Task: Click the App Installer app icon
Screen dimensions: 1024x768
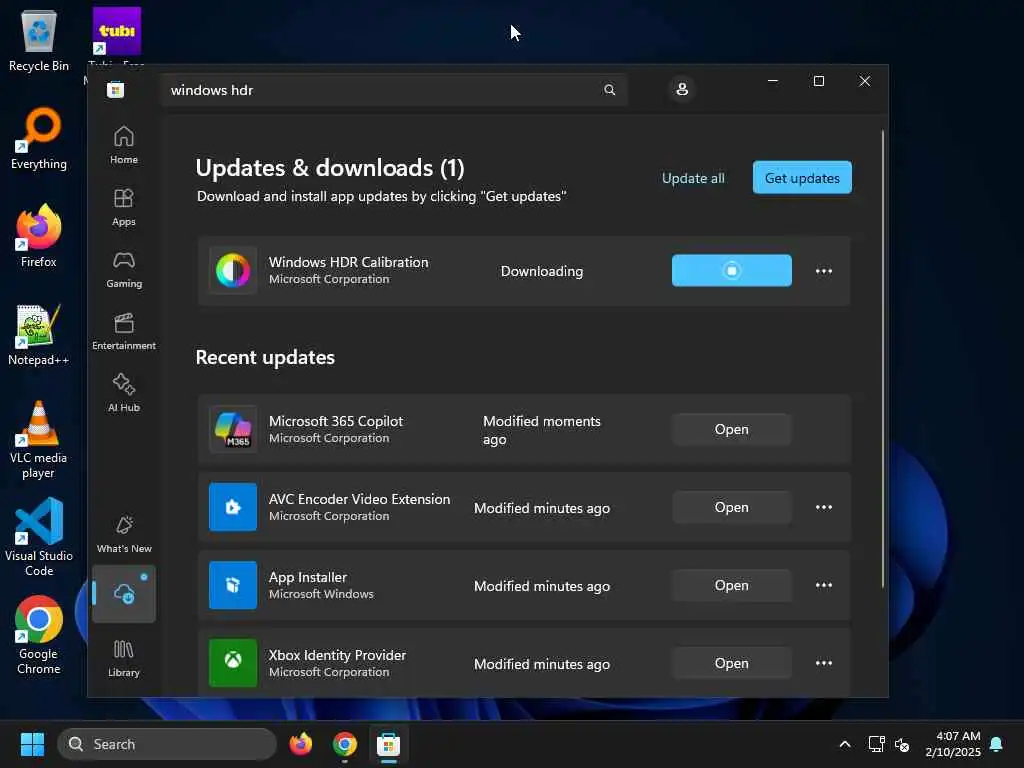Action: pyautogui.click(x=233, y=585)
